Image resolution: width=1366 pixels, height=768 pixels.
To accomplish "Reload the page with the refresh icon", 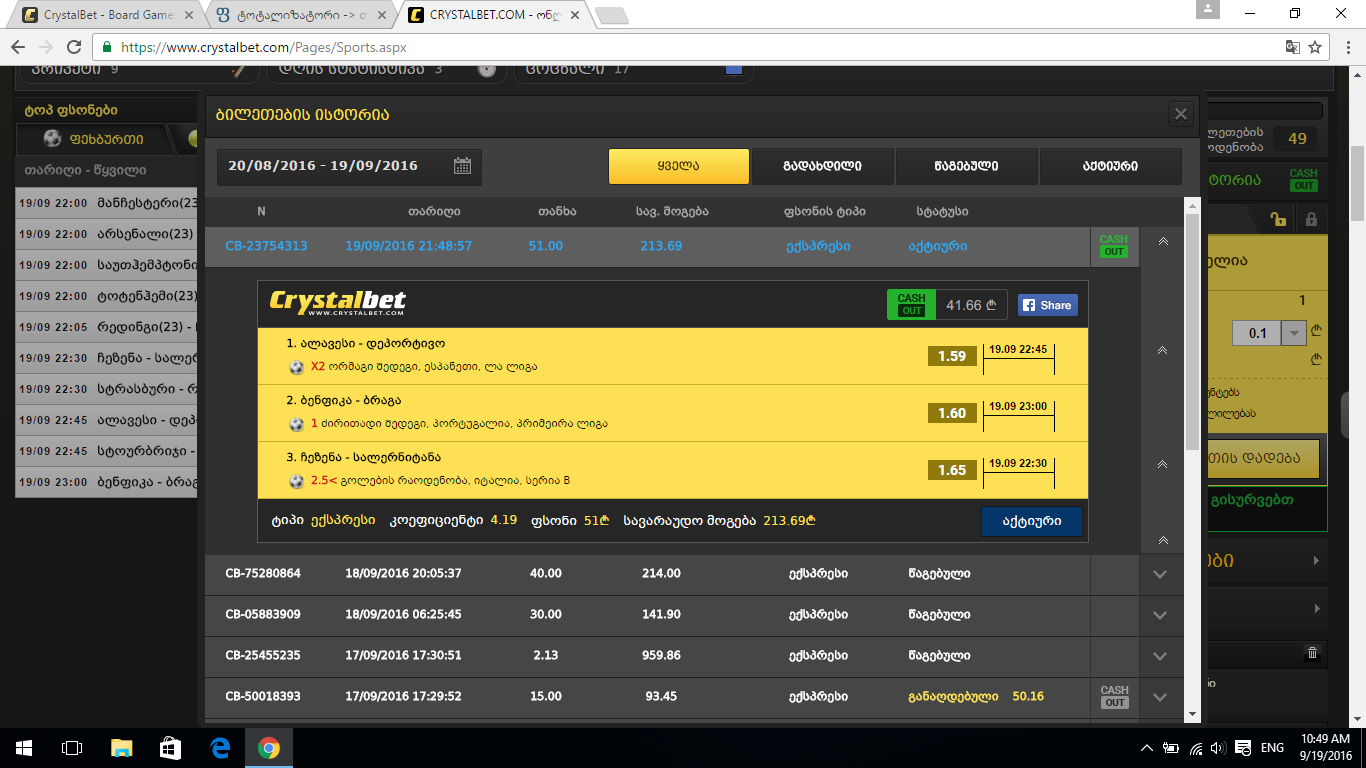I will pyautogui.click(x=74, y=47).
